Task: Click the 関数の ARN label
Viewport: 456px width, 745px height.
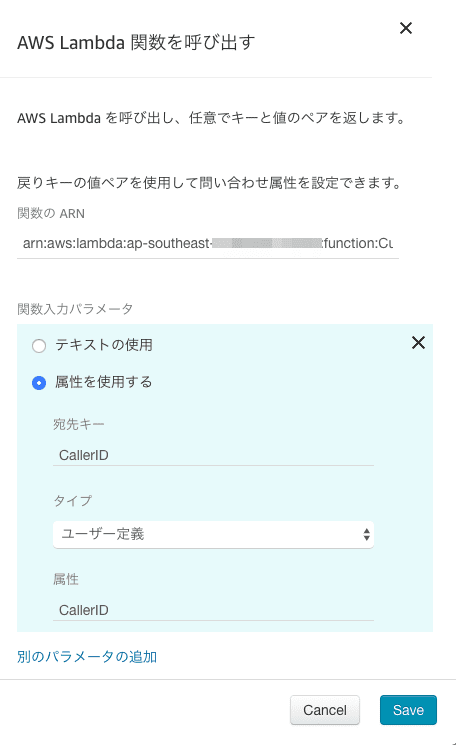Action: pyautogui.click(x=51, y=213)
